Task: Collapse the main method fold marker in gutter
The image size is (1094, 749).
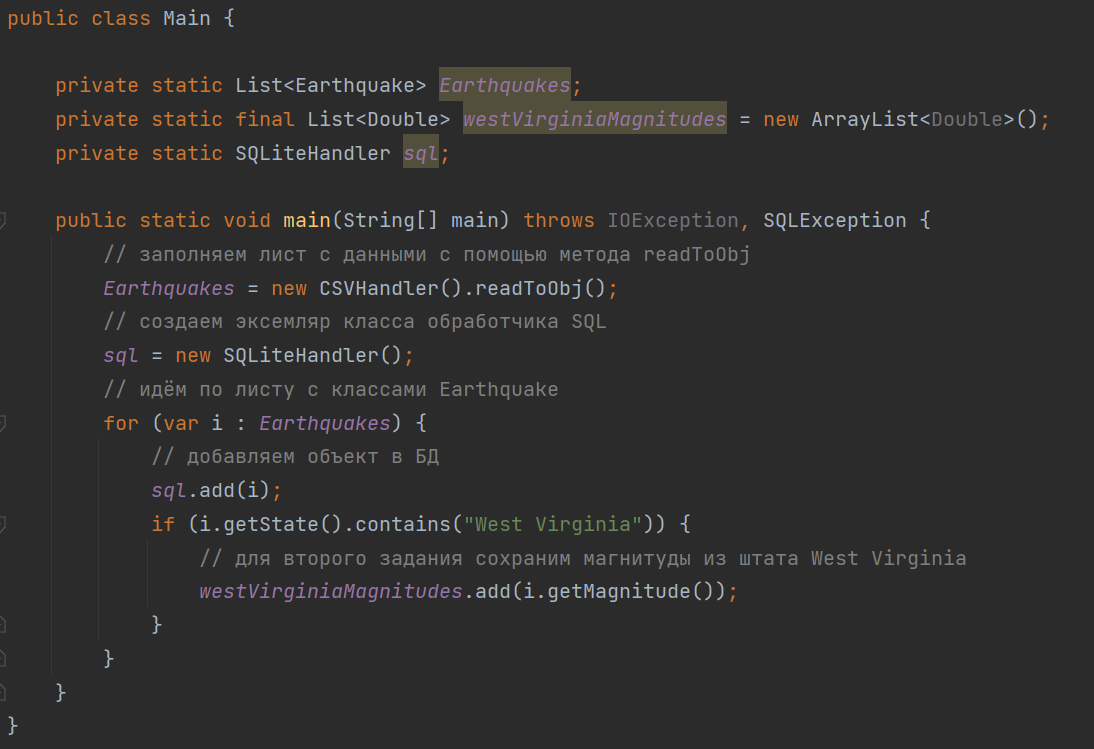Action: coord(2,221)
